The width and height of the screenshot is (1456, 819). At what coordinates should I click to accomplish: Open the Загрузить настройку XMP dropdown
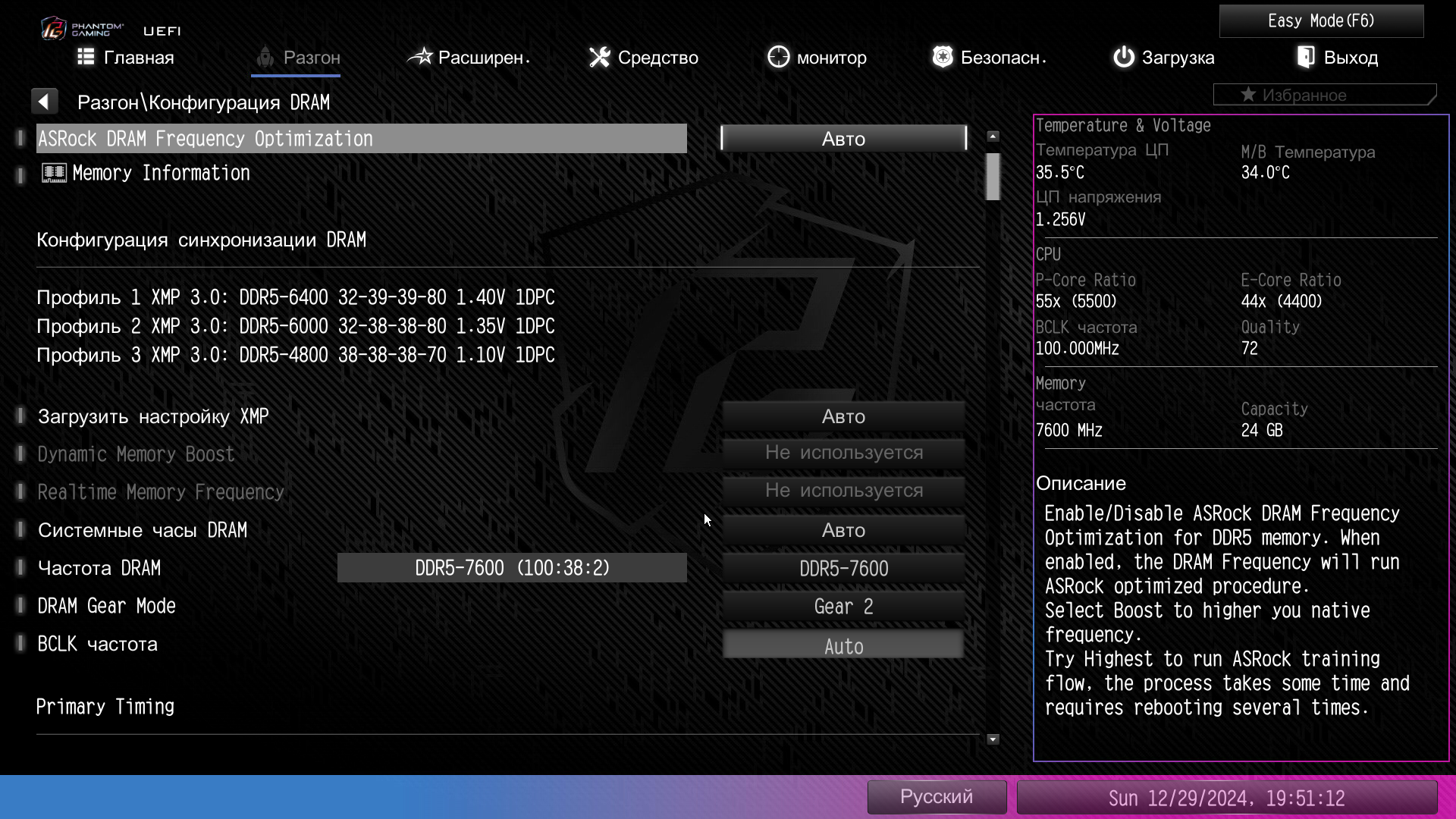click(843, 416)
